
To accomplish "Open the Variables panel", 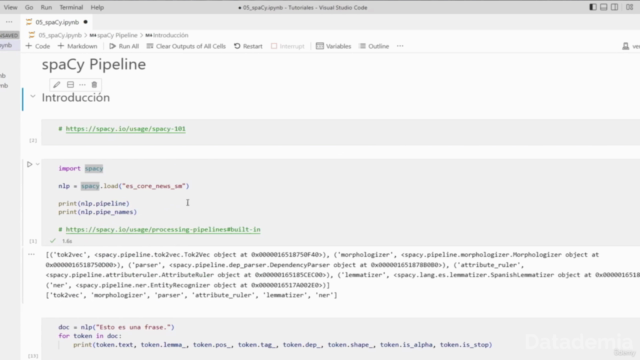I will pyautogui.click(x=333, y=46).
